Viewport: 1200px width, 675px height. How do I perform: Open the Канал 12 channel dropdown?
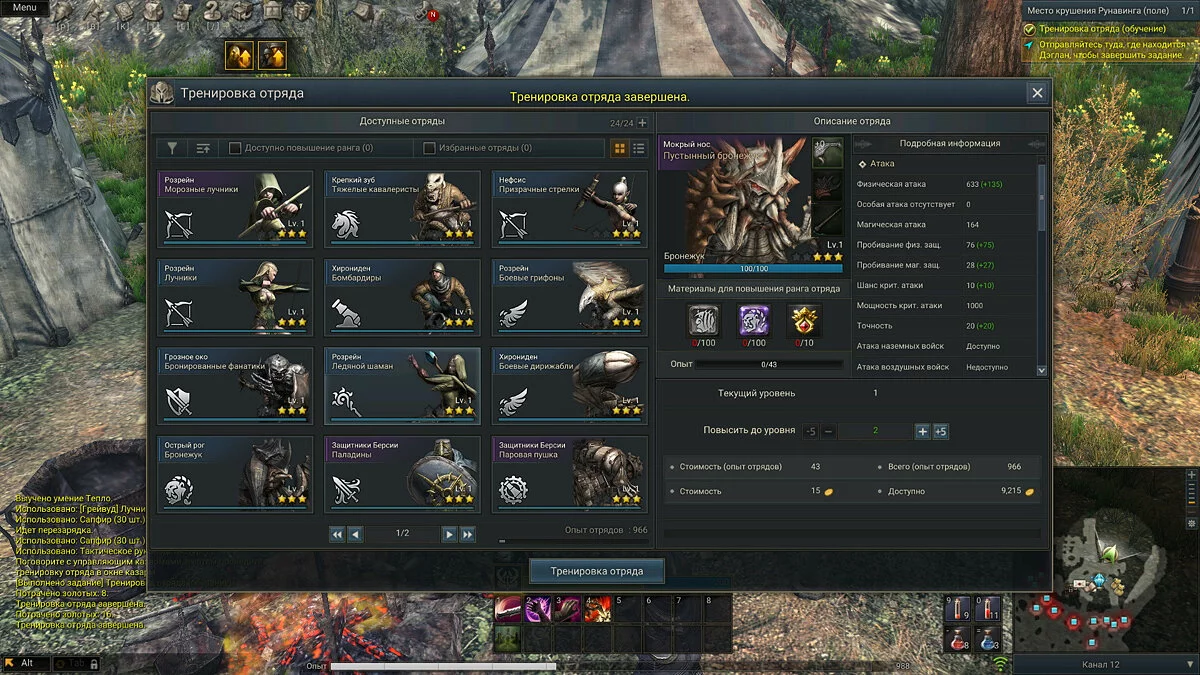pyautogui.click(x=1105, y=664)
